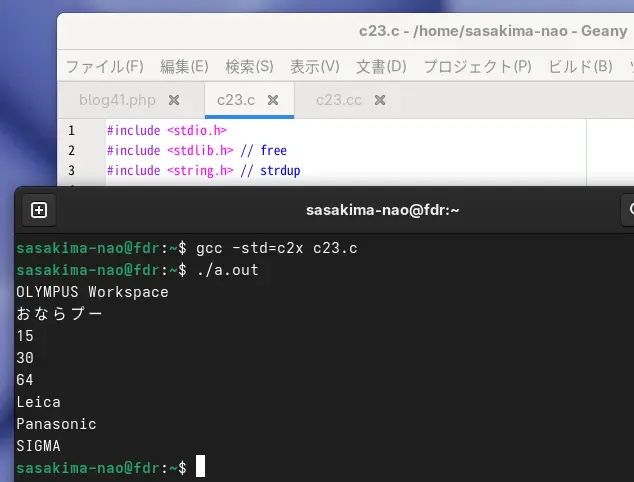Click line number 1 in Geany margin
This screenshot has width=634, height=482.
(71, 131)
